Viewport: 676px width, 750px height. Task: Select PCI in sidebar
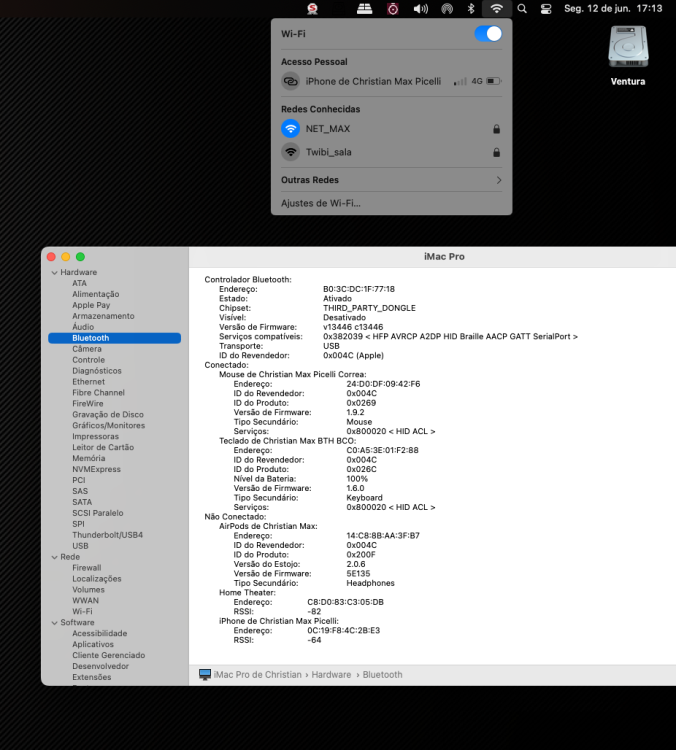pyautogui.click(x=78, y=480)
